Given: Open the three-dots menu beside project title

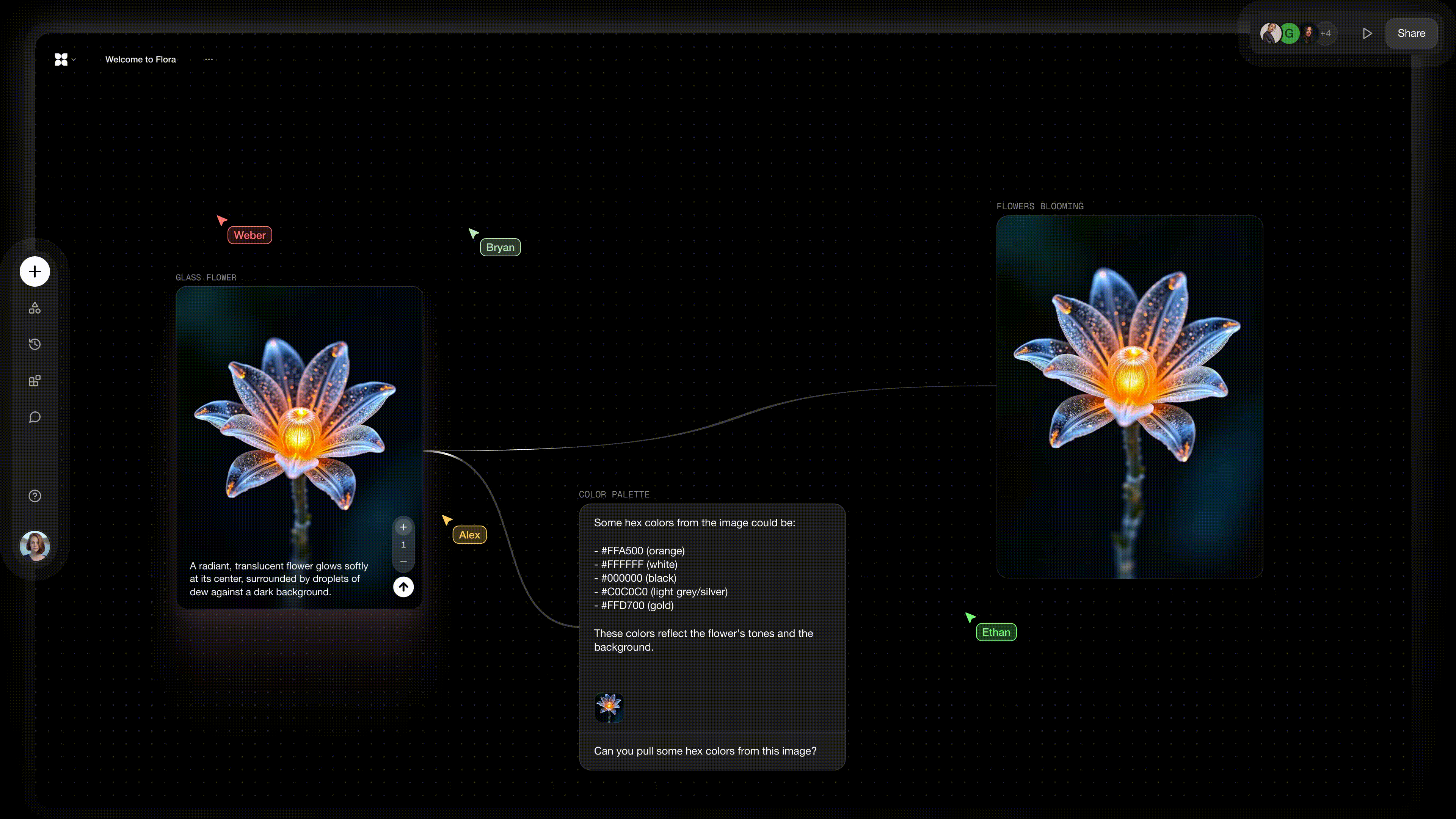Looking at the screenshot, I should coord(209,60).
